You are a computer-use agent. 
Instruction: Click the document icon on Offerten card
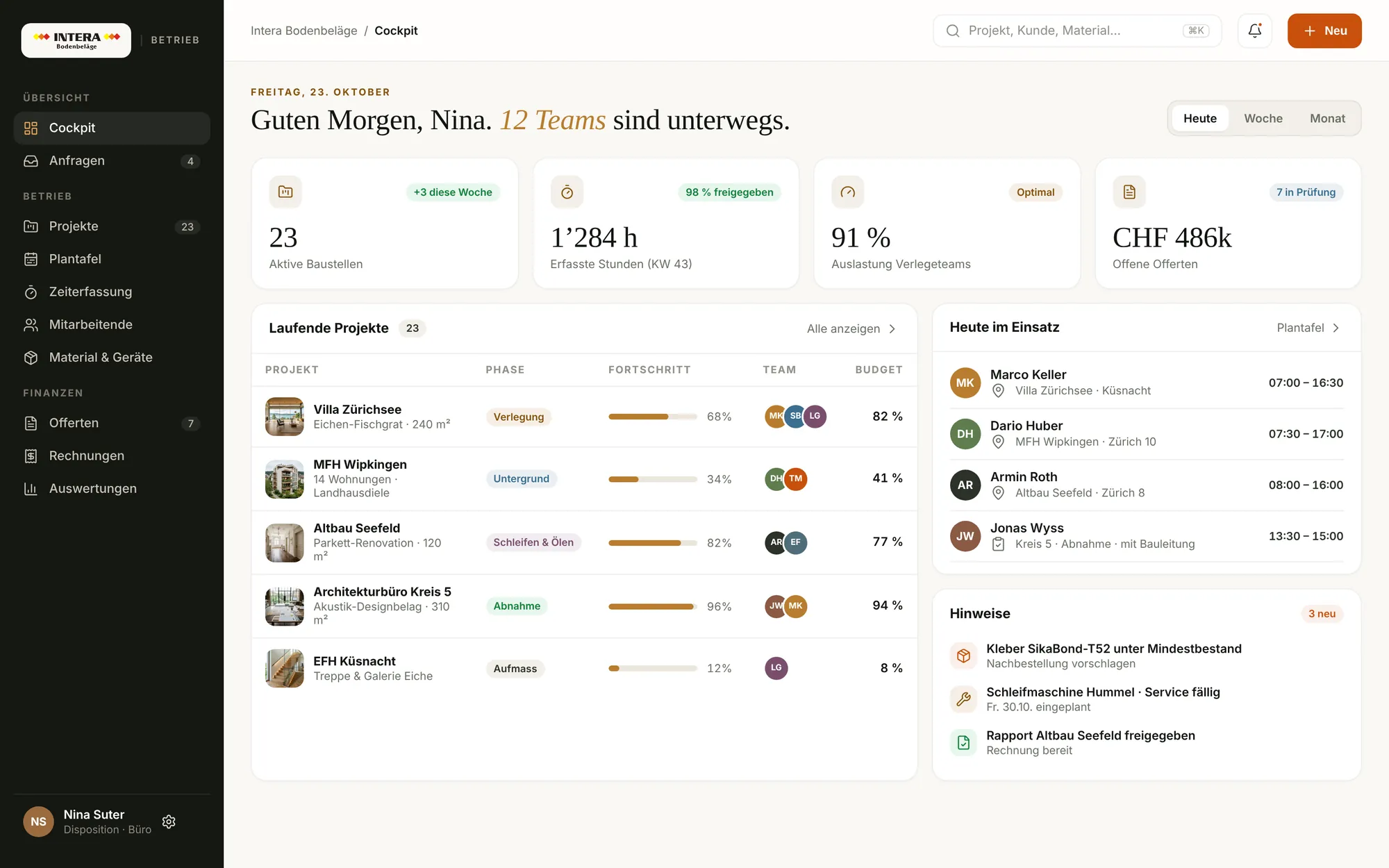click(1129, 192)
